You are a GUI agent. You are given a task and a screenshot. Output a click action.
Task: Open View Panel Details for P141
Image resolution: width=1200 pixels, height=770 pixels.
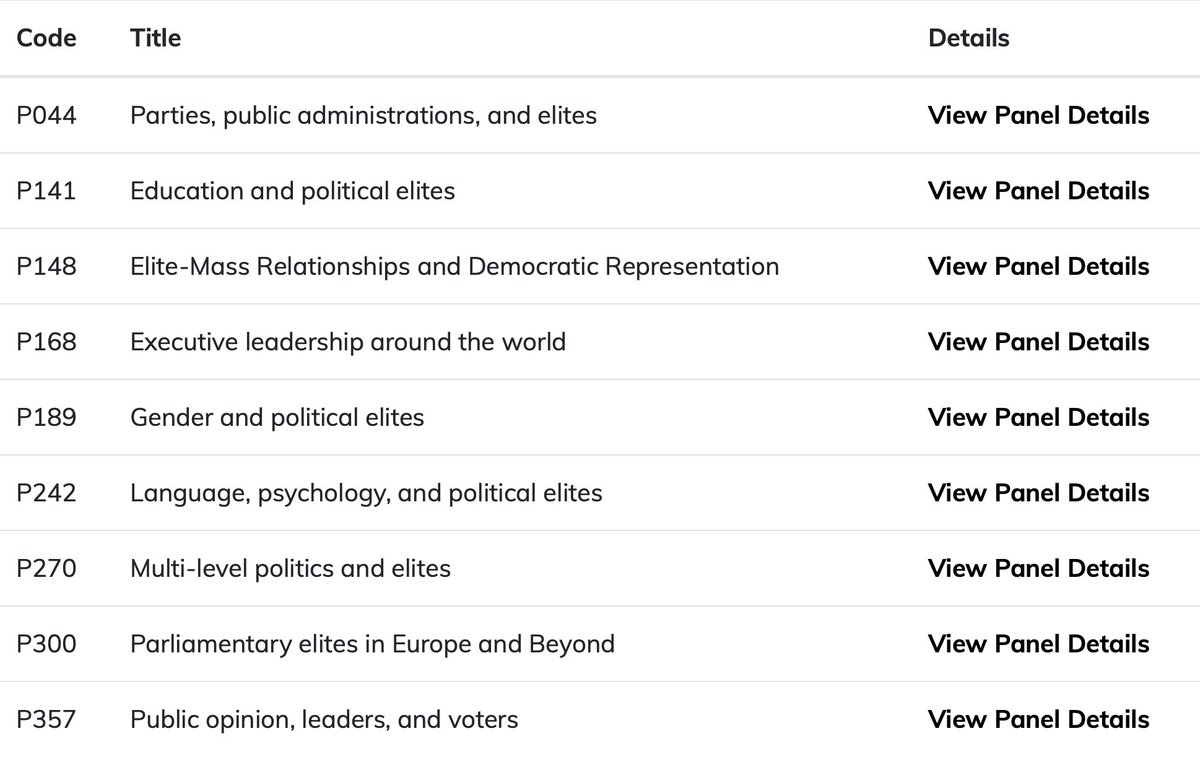[1038, 191]
